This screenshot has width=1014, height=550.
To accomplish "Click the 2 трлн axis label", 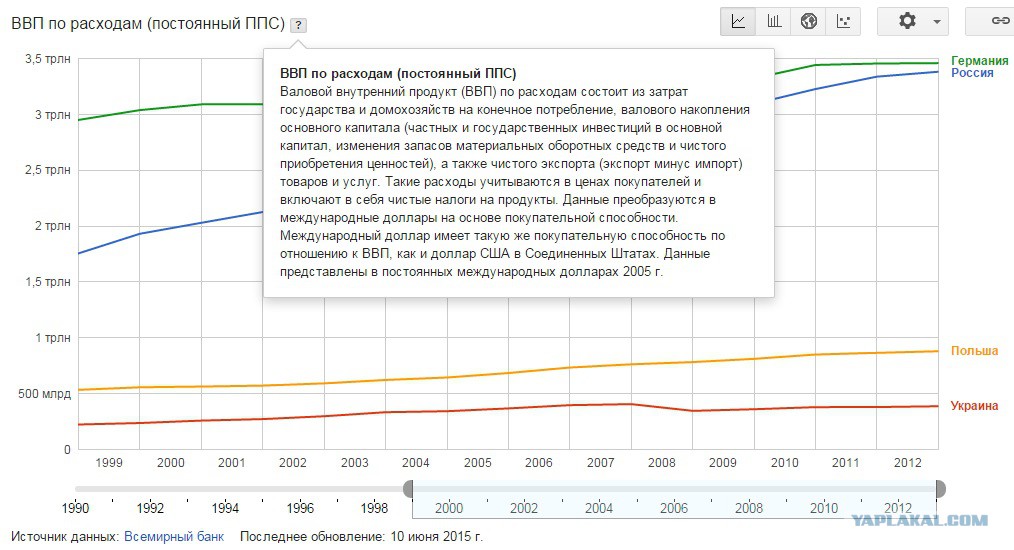I will (52, 226).
